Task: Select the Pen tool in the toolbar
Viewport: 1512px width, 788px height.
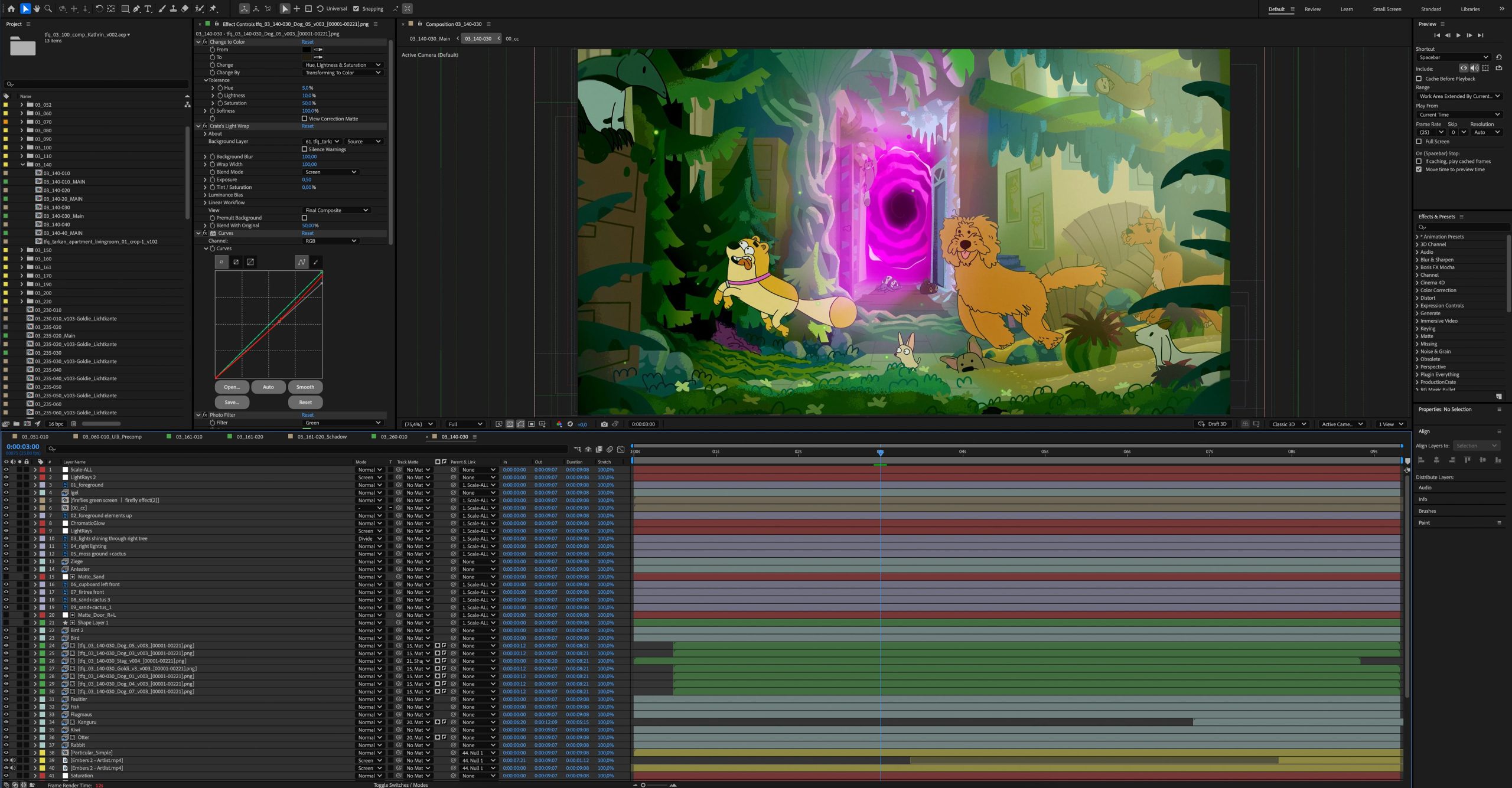Action: pyautogui.click(x=136, y=9)
